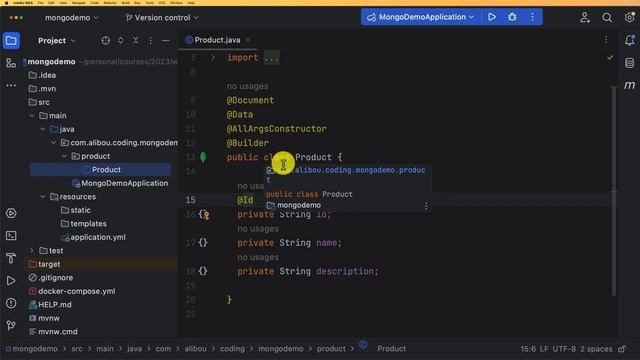Image resolution: width=640 pixels, height=360 pixels.
Task: Open the Notifications bell
Action: pos(629,40)
